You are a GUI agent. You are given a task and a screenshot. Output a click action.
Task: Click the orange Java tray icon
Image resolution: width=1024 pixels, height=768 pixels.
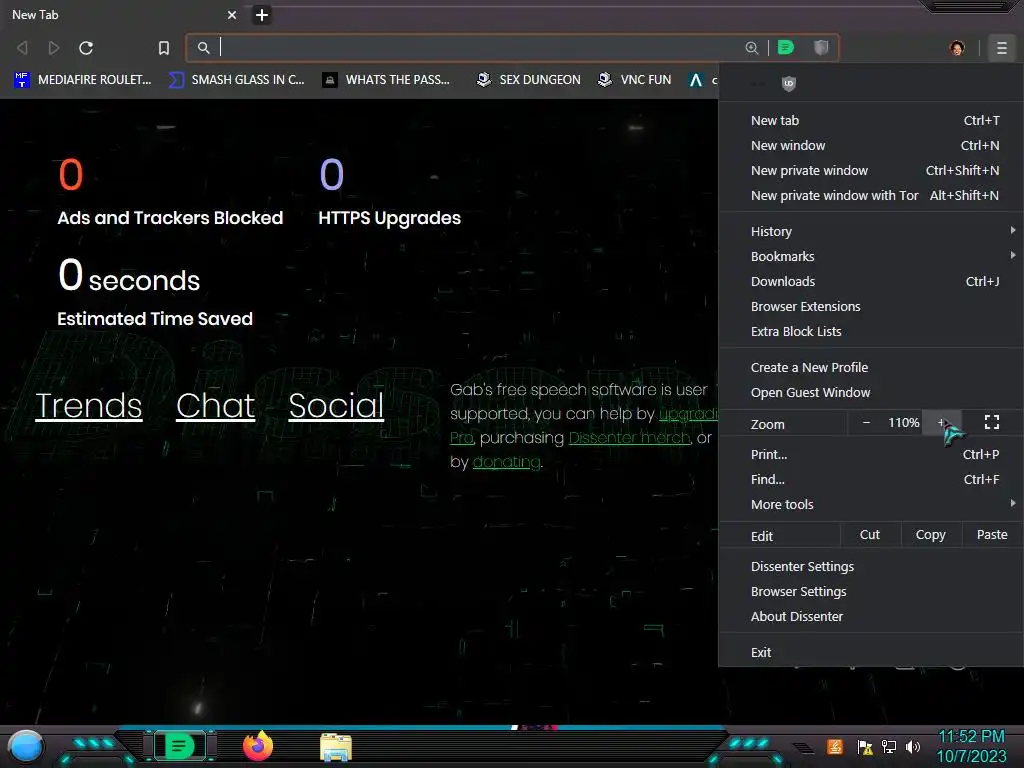(835, 746)
